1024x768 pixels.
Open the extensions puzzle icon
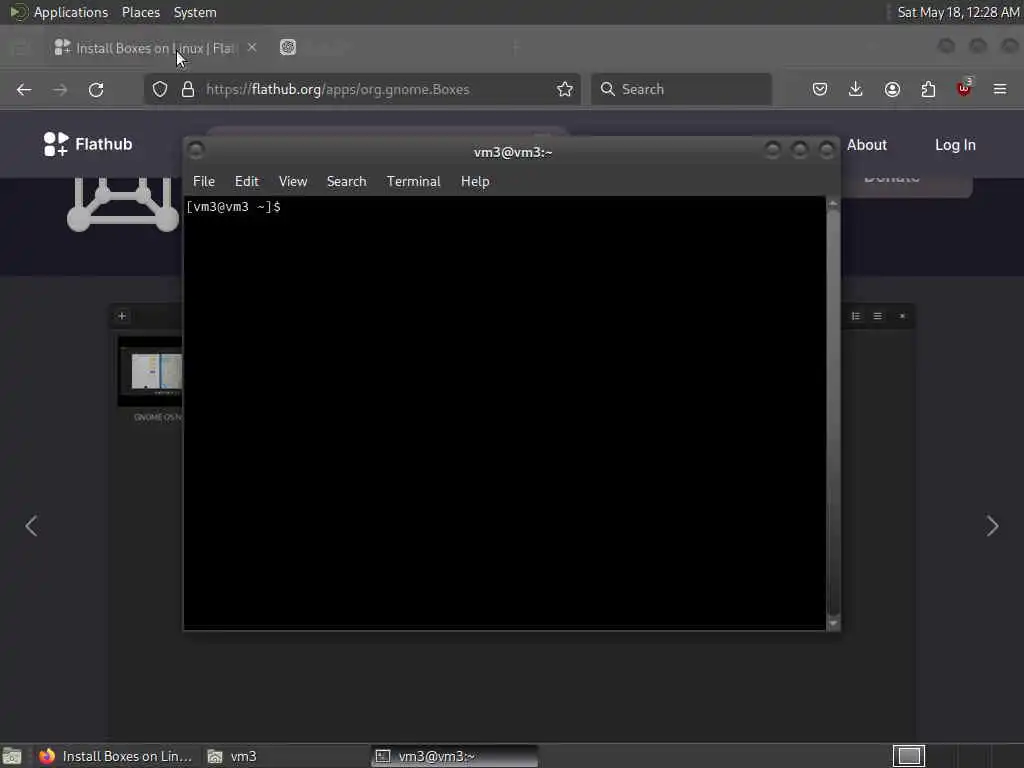pos(928,89)
